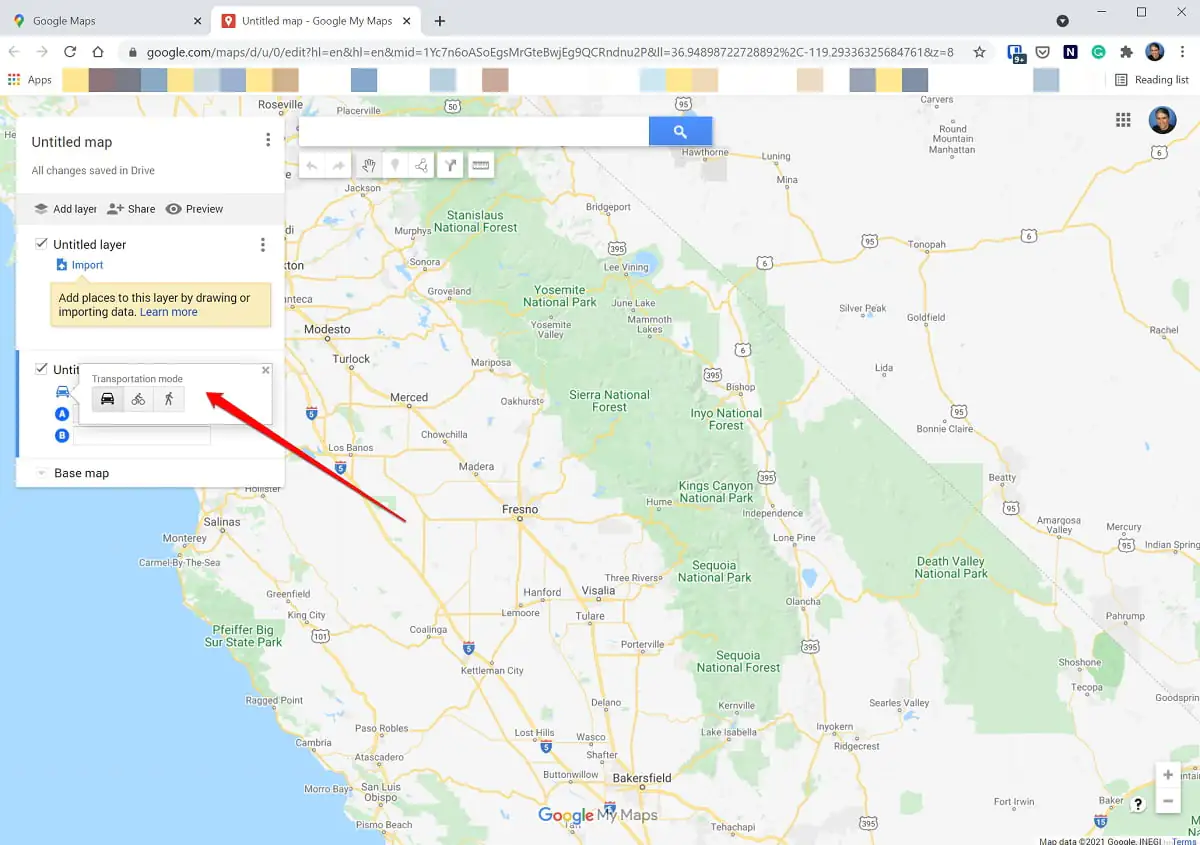Select the Add directions tool

point(451,165)
